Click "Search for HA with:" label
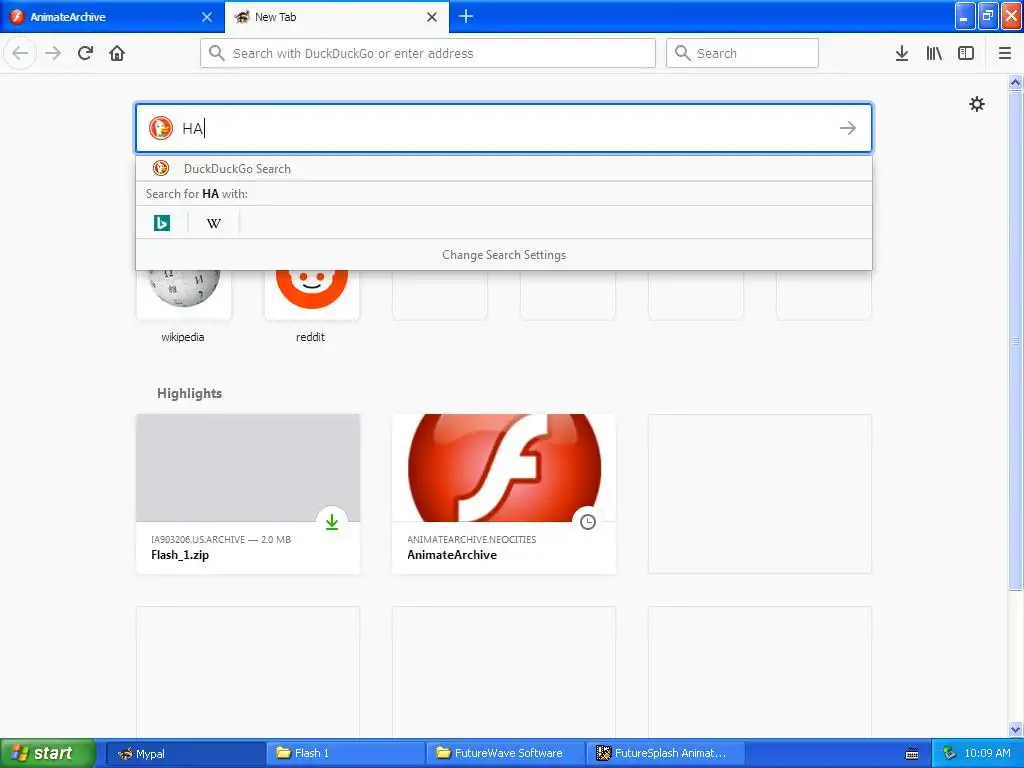 coord(197,193)
